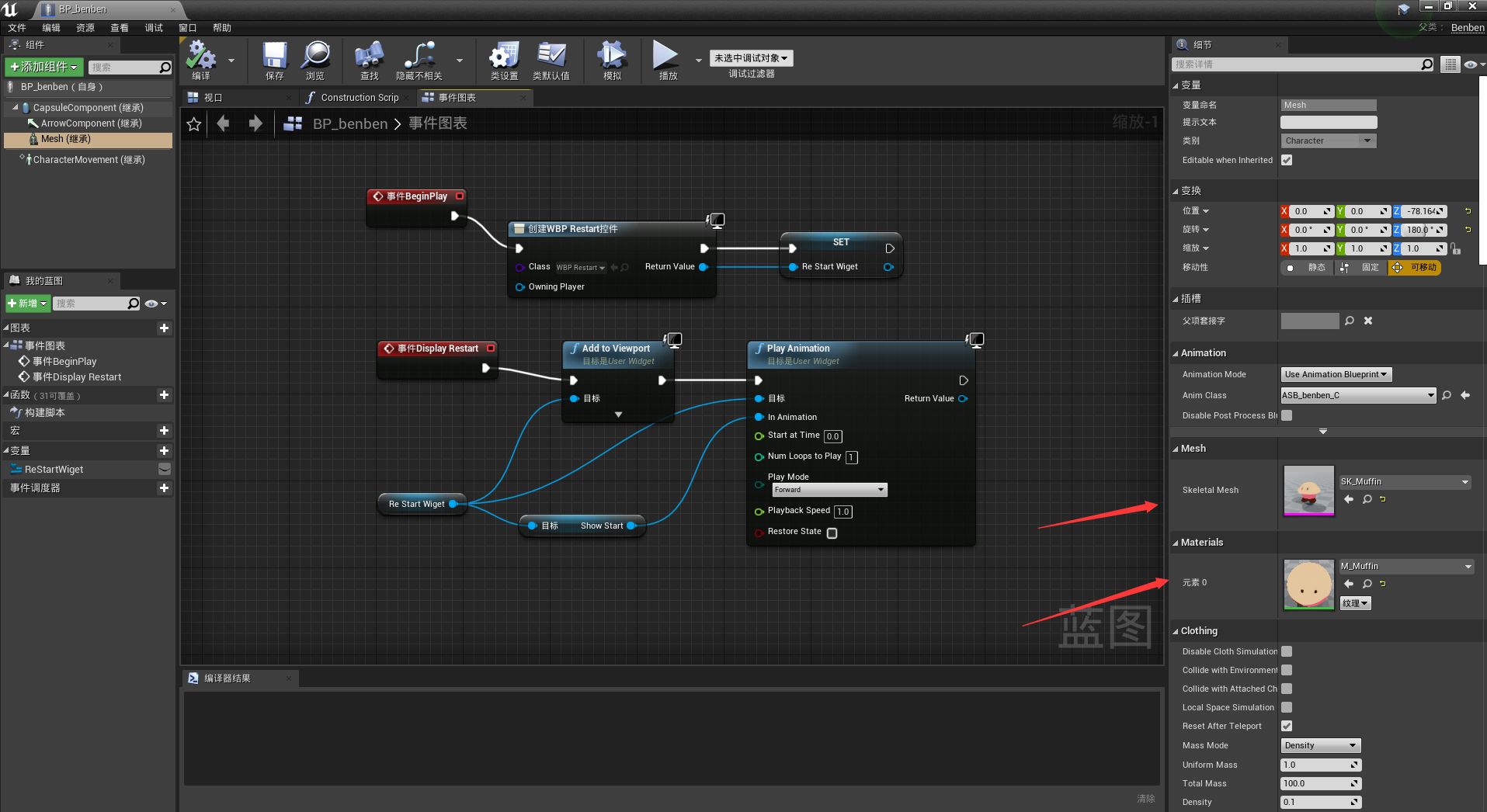1487x812 pixels.
Task: Click the 可移动 (Movable) mobility button
Action: pos(1416,267)
